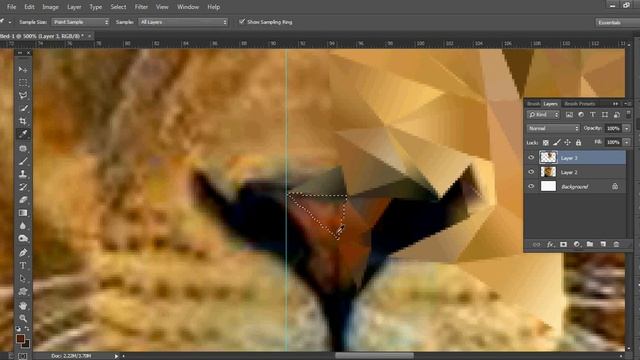Hide Layer 2 with its eye icon
640x360 pixels.
[531, 172]
